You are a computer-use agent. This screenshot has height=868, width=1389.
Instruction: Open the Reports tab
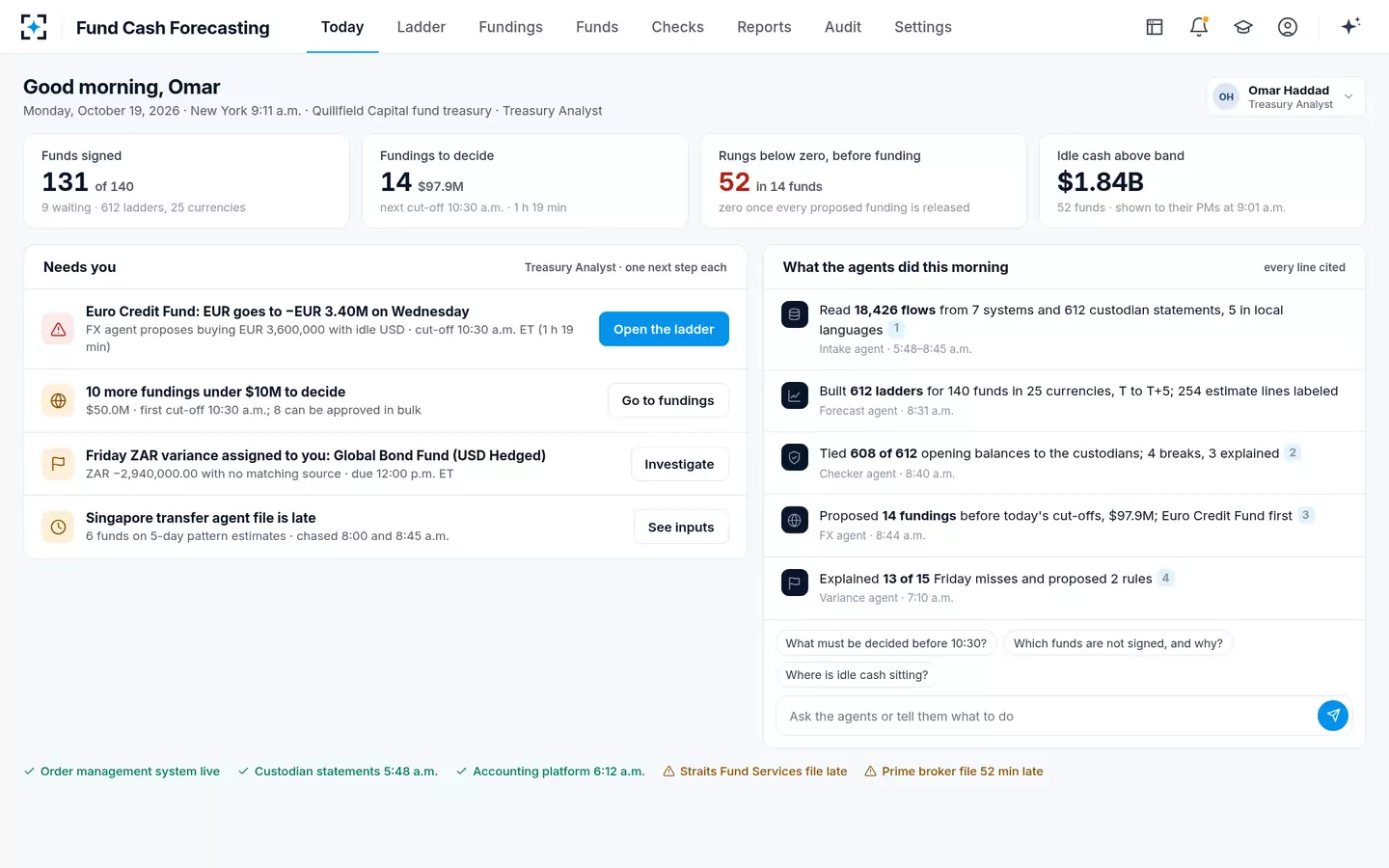[x=764, y=27]
